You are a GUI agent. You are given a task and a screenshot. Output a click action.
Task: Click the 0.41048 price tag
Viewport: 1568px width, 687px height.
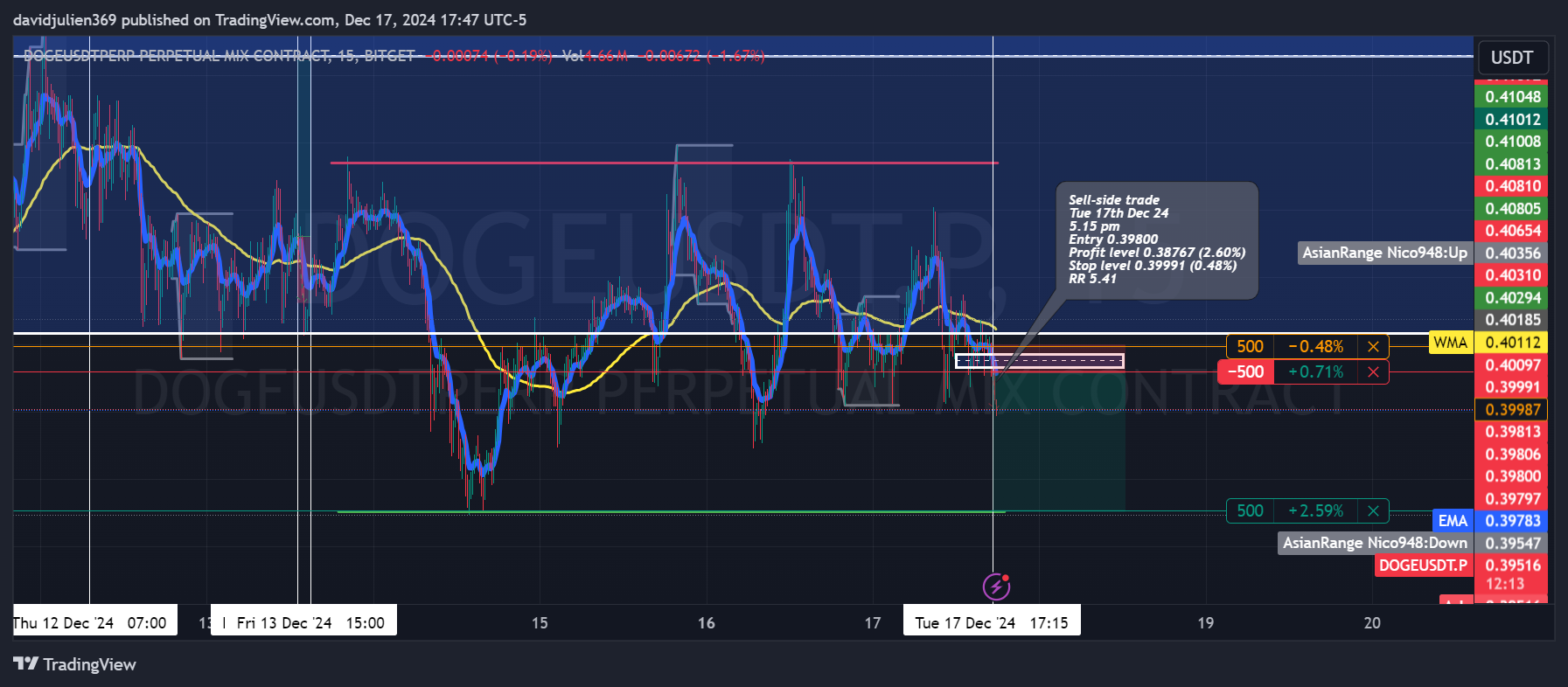[1512, 97]
